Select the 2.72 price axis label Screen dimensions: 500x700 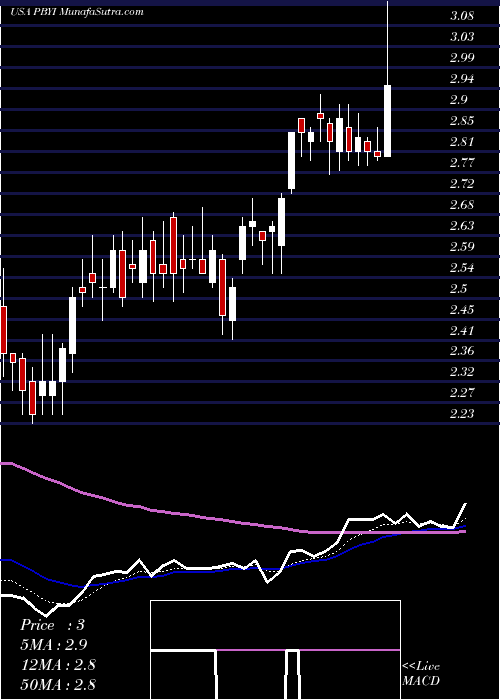click(x=462, y=183)
